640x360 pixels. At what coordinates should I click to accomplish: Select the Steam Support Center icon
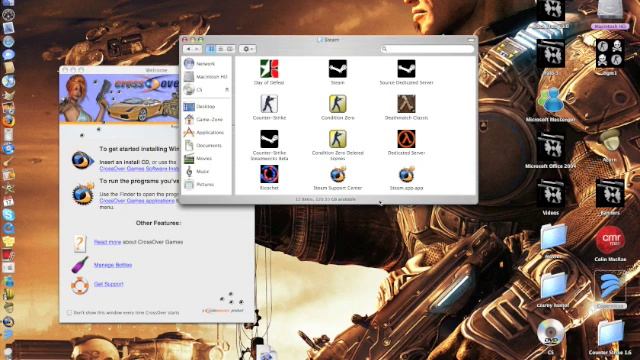point(338,175)
